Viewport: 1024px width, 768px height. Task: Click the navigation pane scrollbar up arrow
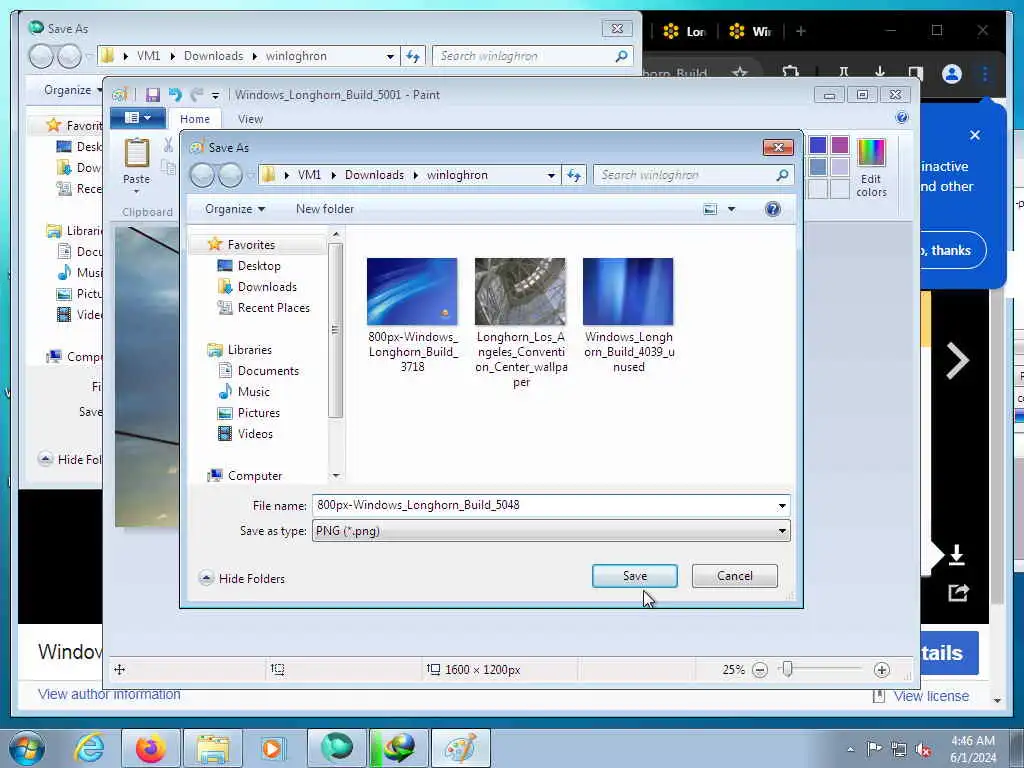[336, 234]
